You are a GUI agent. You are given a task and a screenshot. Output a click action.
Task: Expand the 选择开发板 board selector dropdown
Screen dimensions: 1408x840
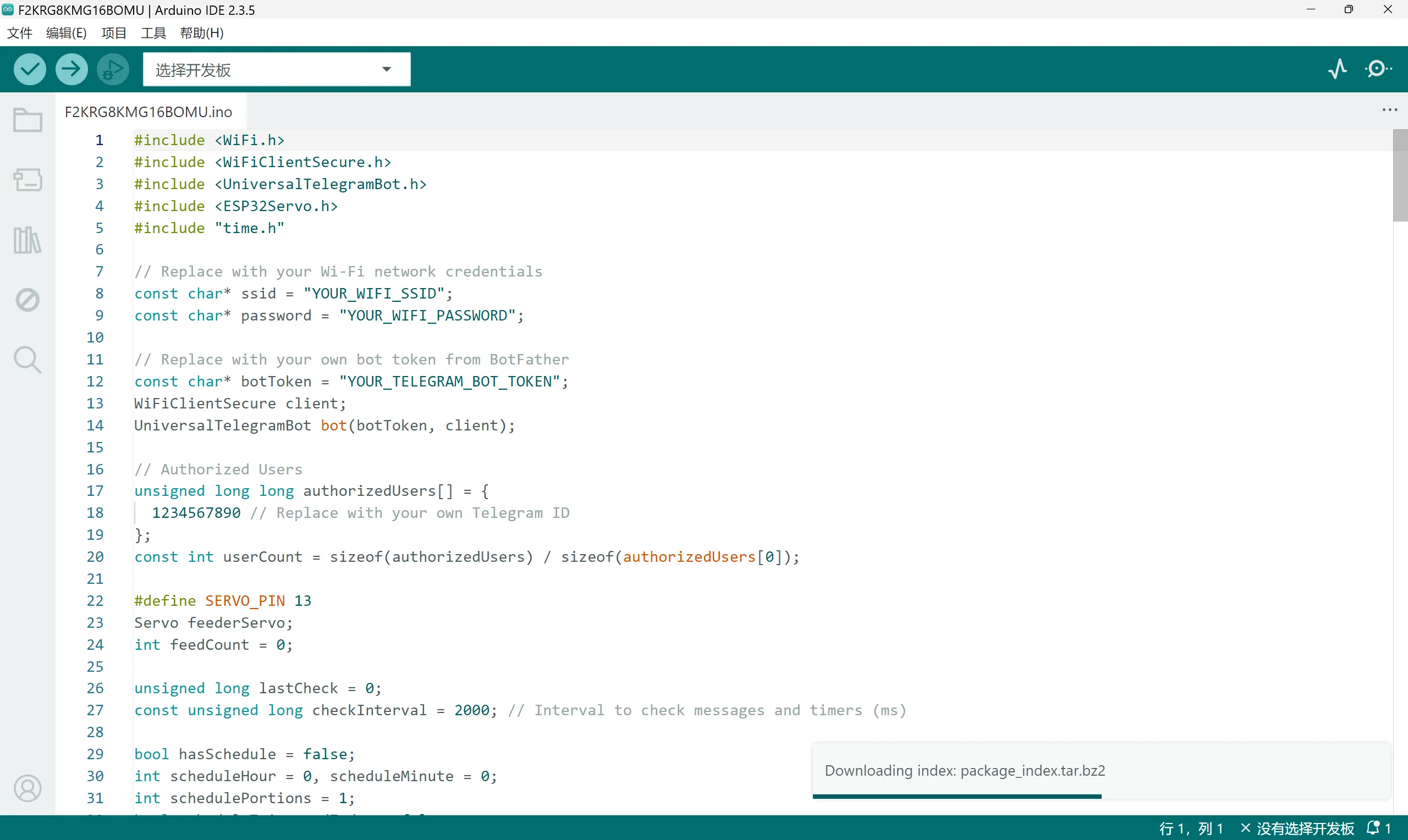(276, 70)
